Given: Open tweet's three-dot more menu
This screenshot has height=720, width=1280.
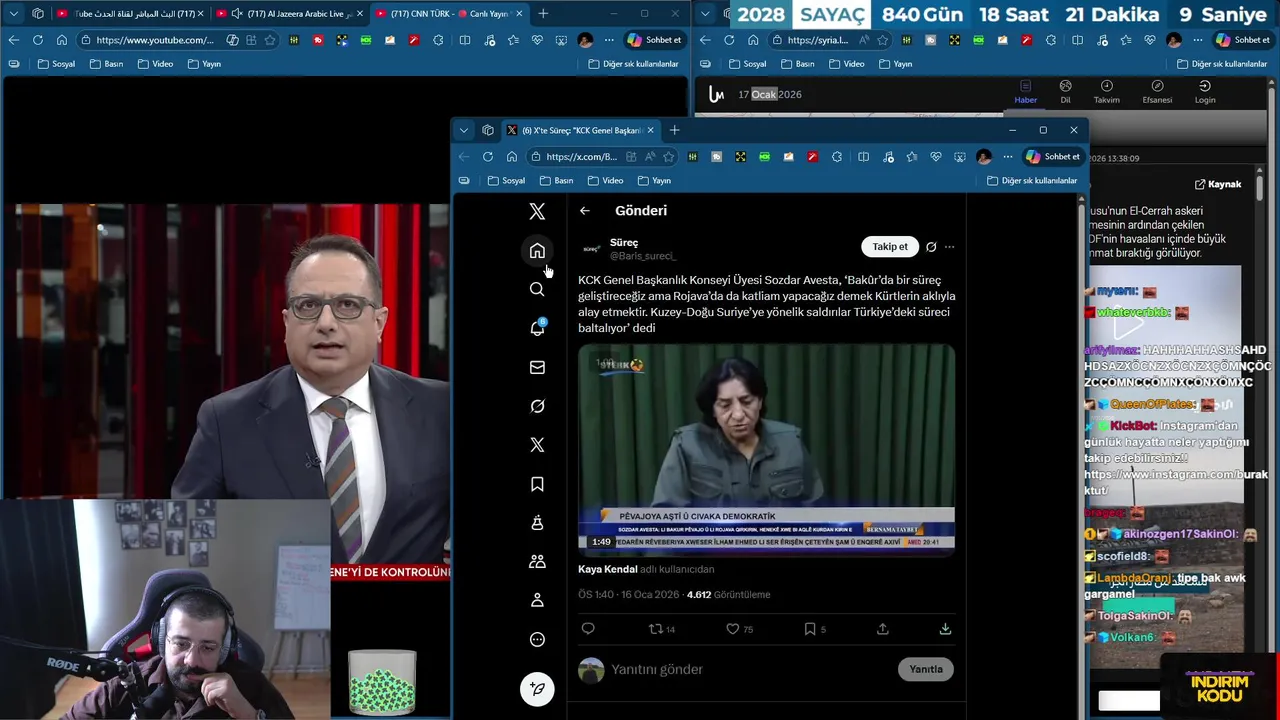Looking at the screenshot, I should click(x=949, y=247).
